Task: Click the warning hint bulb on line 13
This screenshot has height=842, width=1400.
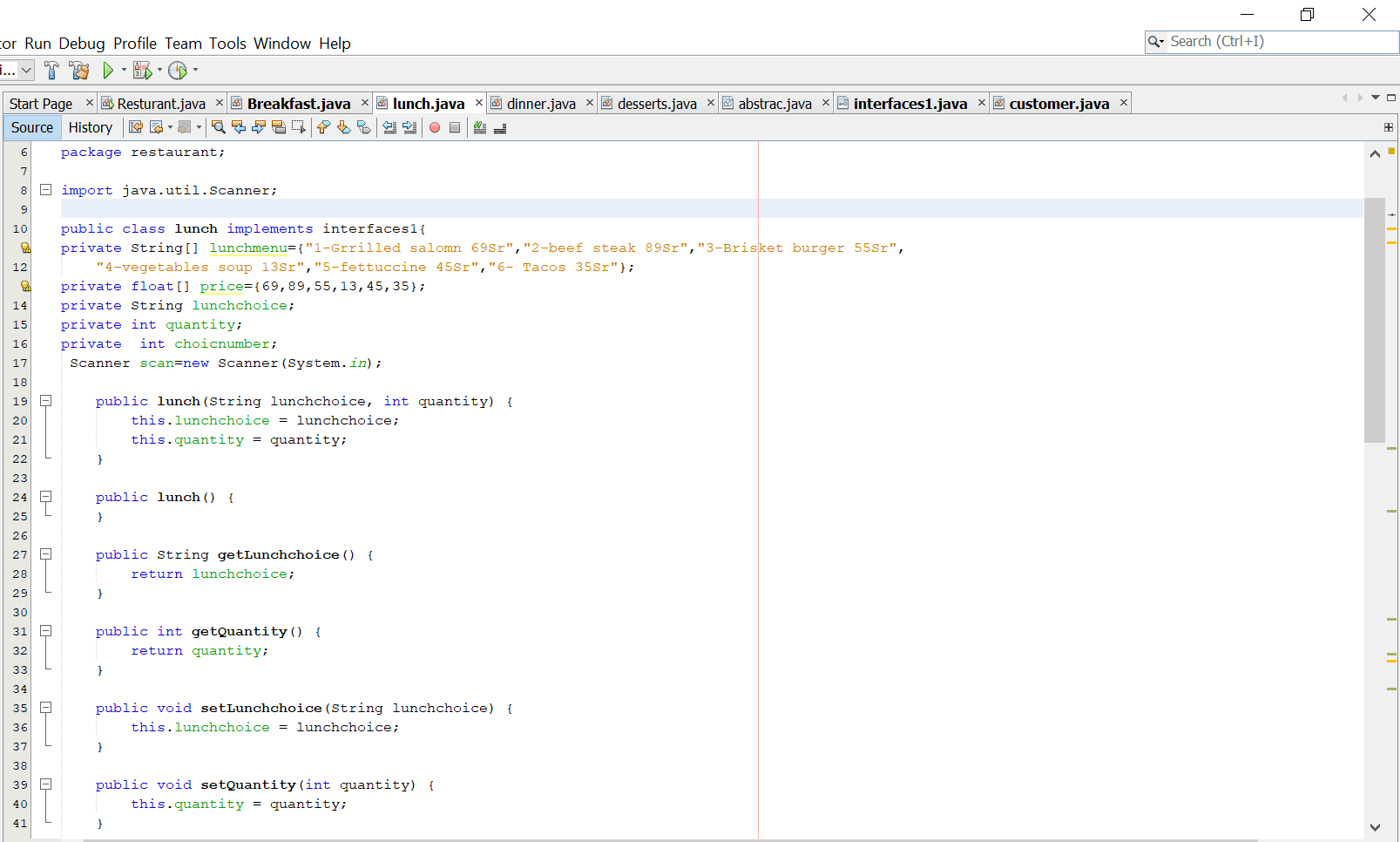Action: [x=25, y=286]
